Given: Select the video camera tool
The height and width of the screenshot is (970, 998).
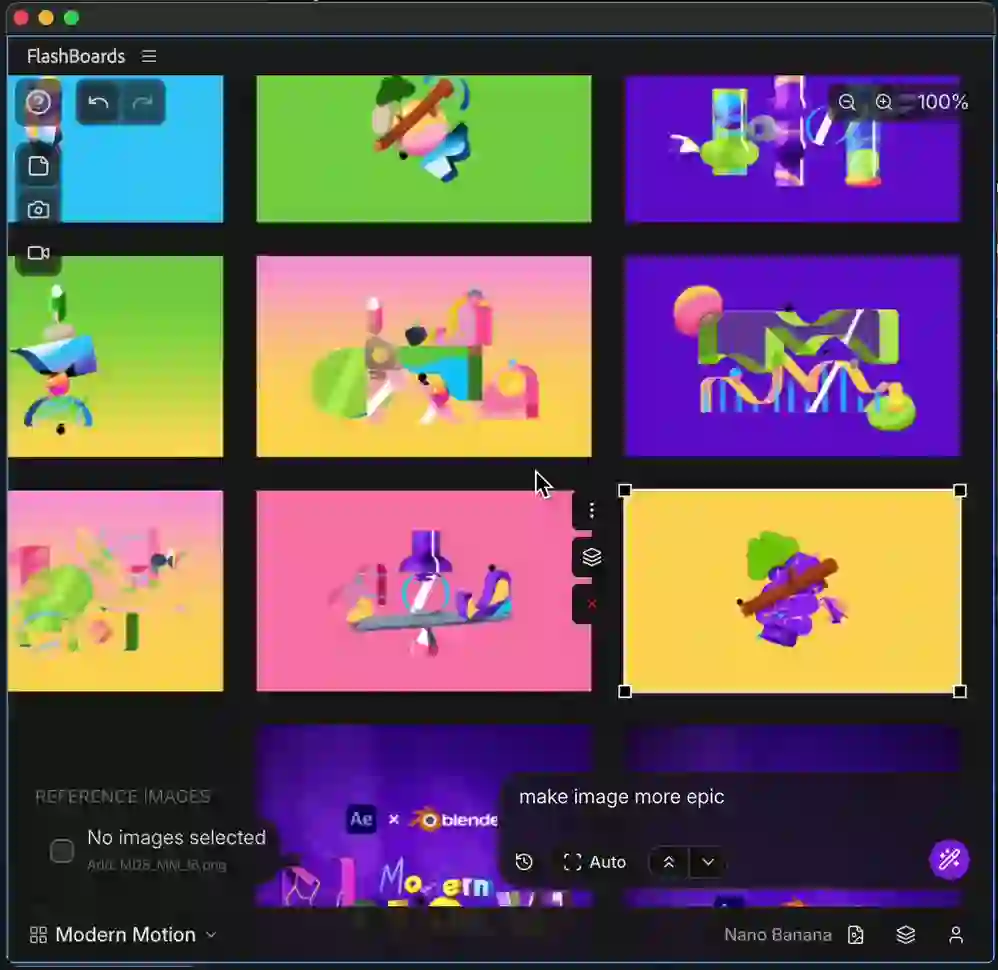Looking at the screenshot, I should (38, 253).
